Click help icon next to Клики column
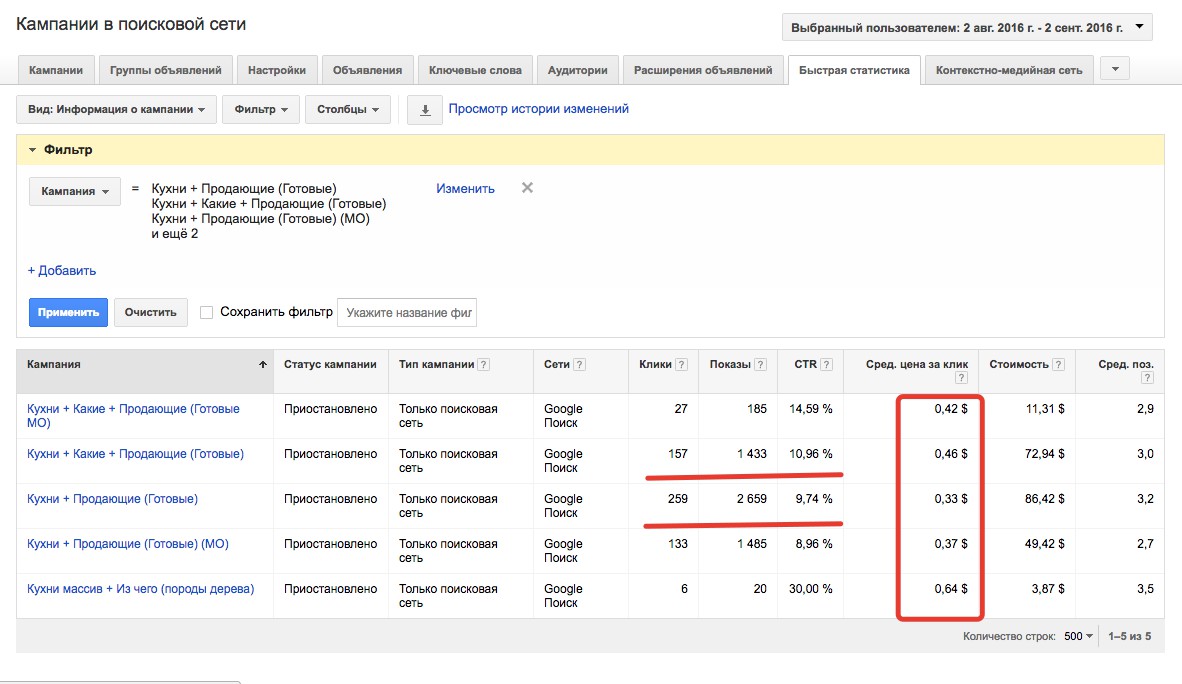This screenshot has width=1182, height=684. [x=682, y=365]
